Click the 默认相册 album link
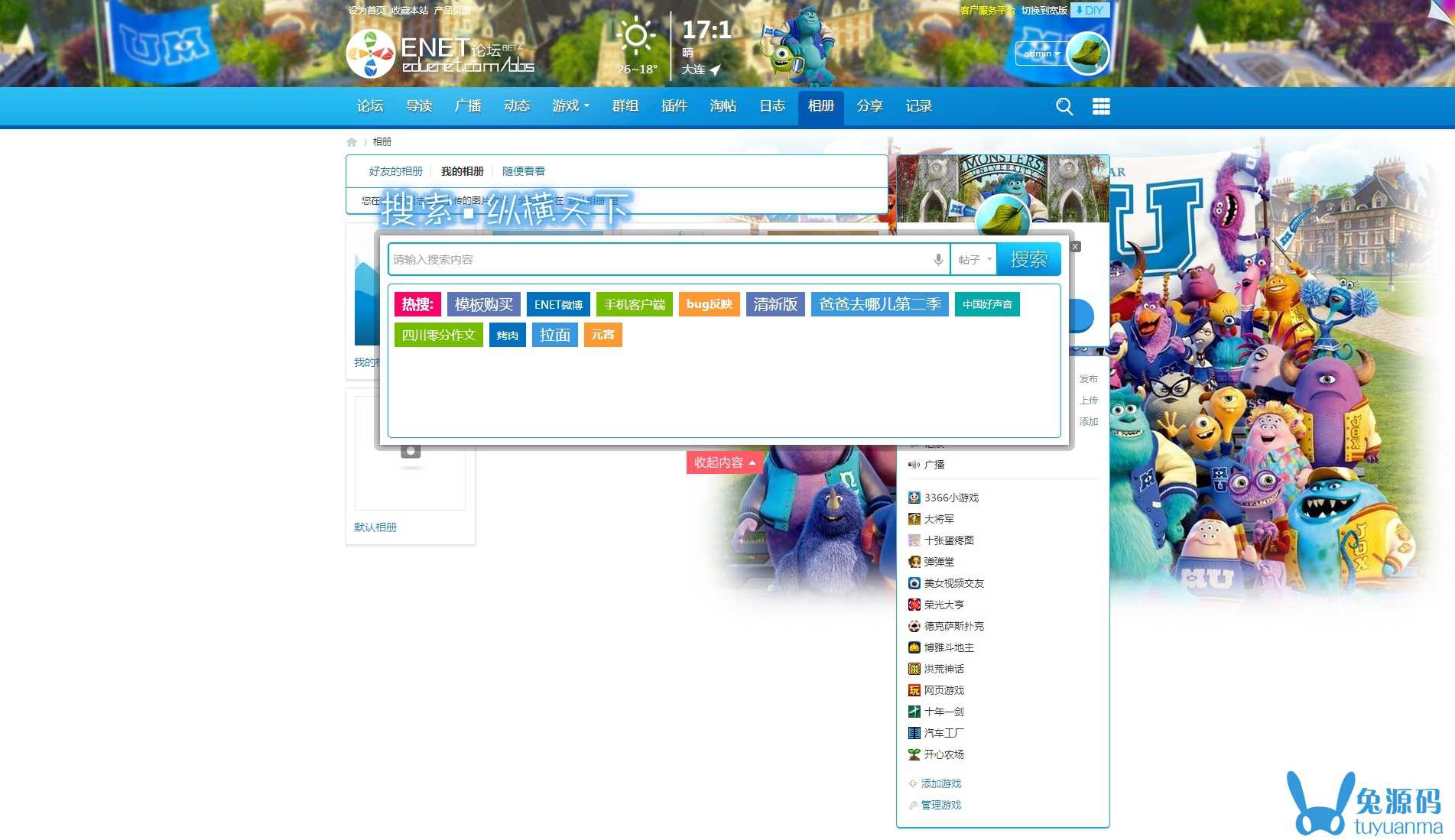Image resolution: width=1455 pixels, height=840 pixels. point(375,527)
